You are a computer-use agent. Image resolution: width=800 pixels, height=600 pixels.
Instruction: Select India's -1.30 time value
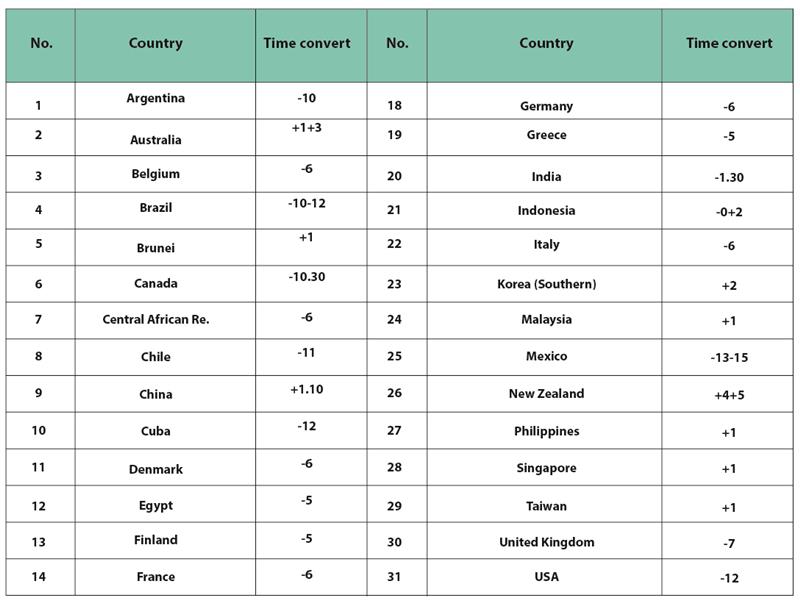pyautogui.click(x=729, y=178)
